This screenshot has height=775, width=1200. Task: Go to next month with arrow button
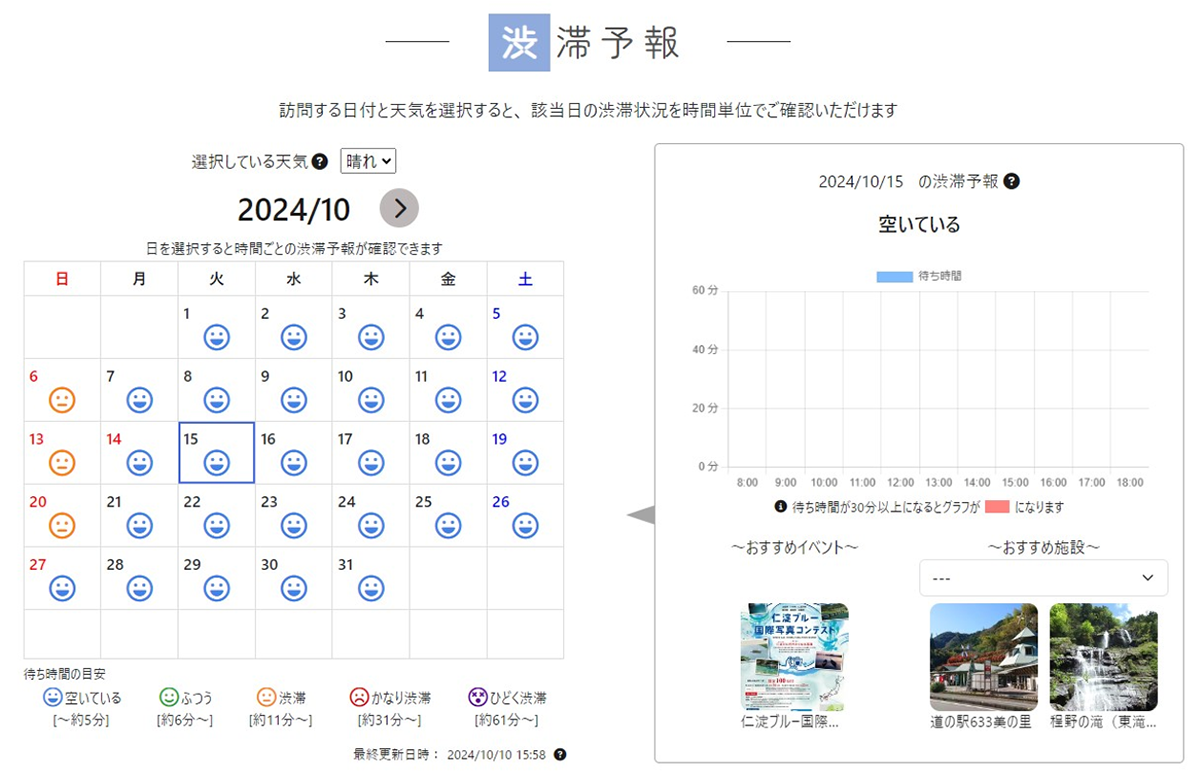click(x=399, y=208)
